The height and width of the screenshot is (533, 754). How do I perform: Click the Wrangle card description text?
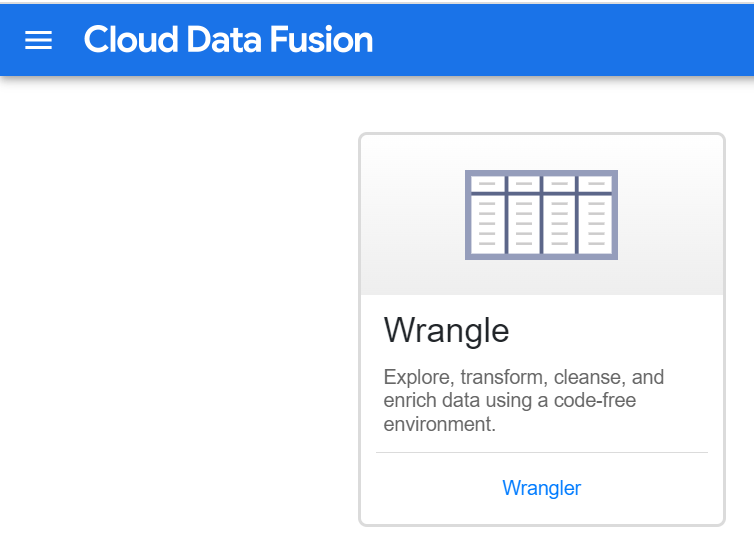[524, 401]
